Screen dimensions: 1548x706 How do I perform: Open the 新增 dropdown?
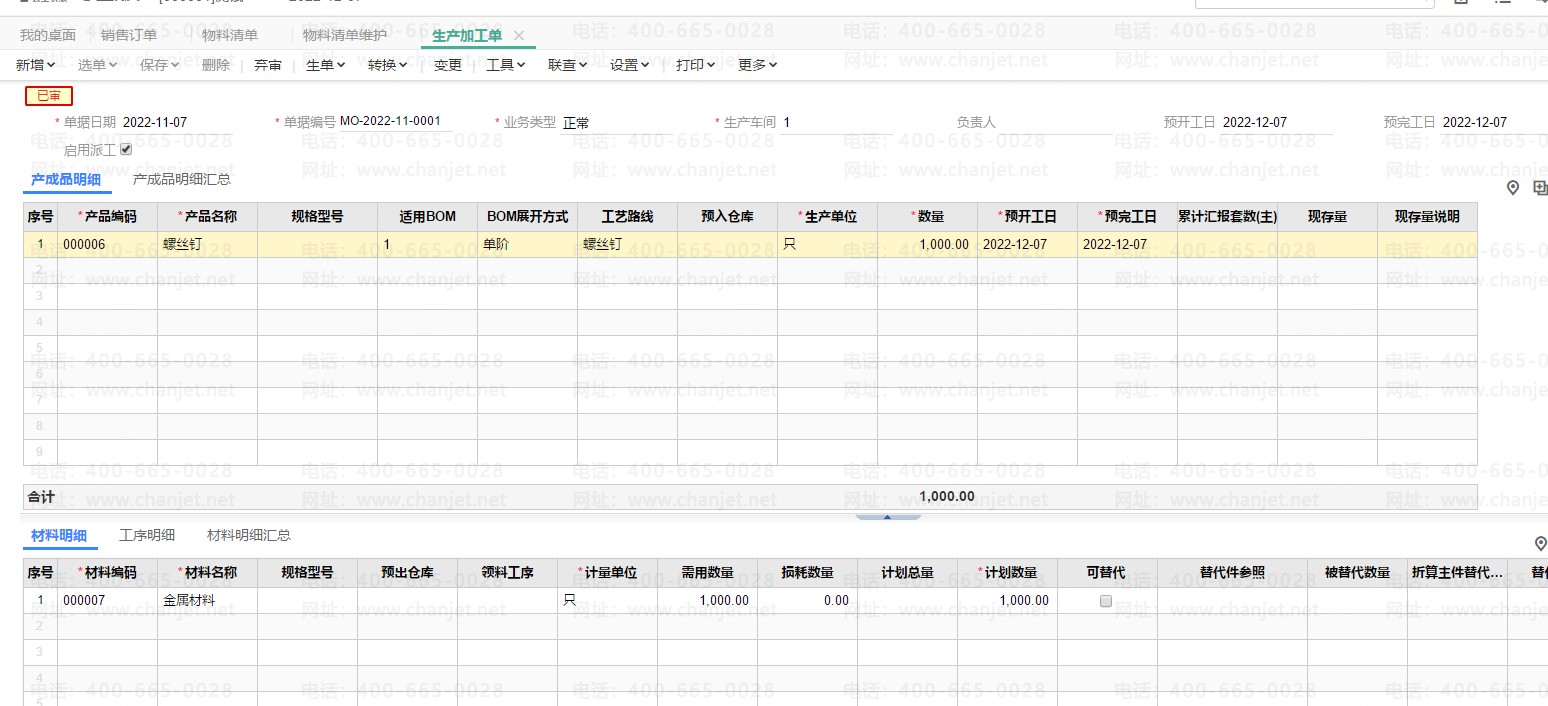[36, 65]
